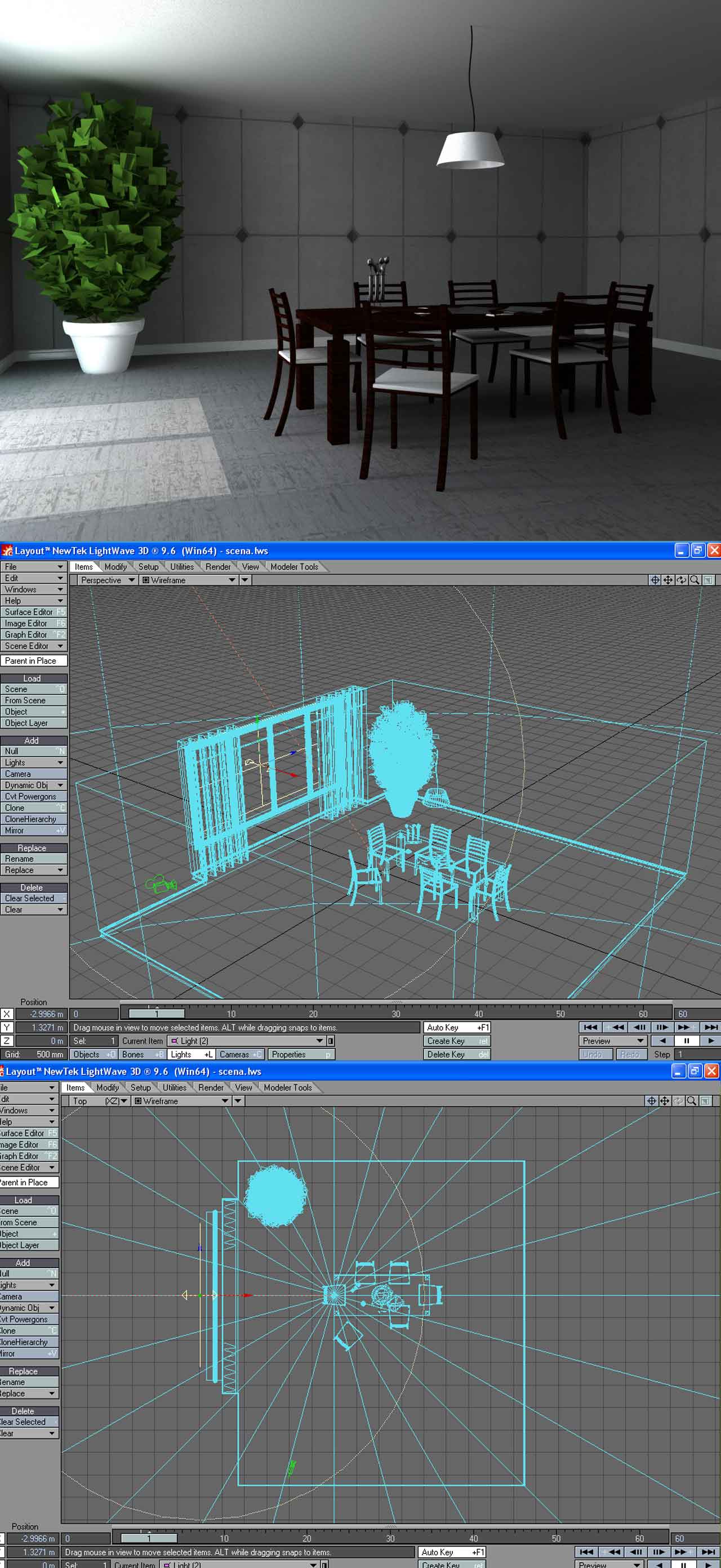Open the Perspective view type dropdown
This screenshot has width=721, height=1568.
[107, 580]
